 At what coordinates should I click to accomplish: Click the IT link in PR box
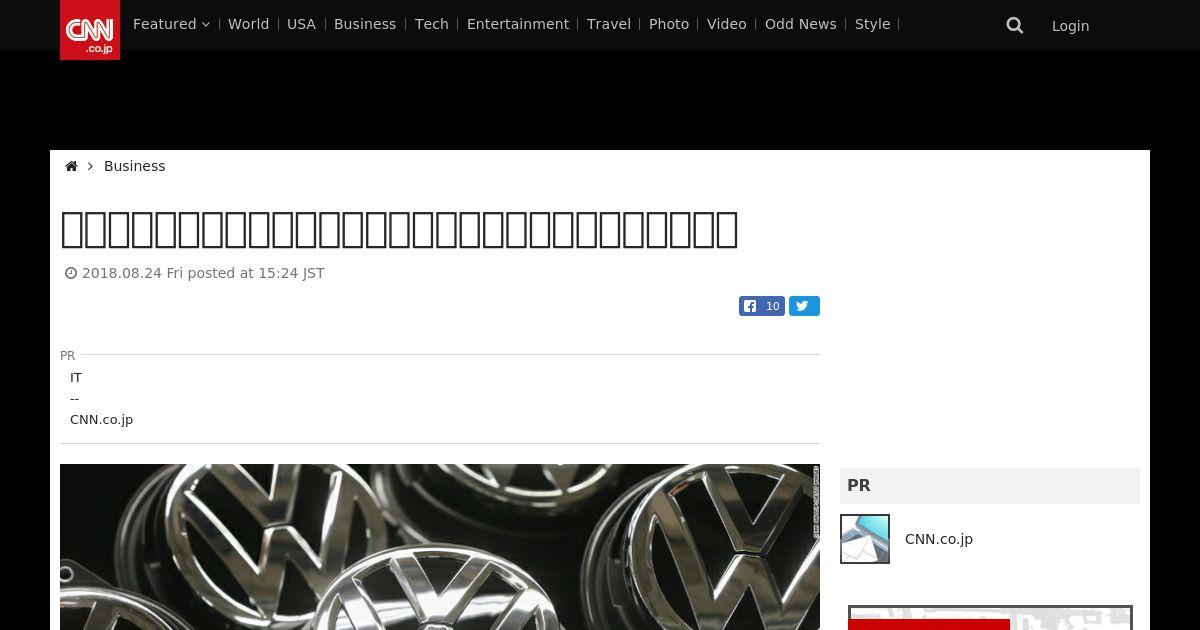coord(76,378)
